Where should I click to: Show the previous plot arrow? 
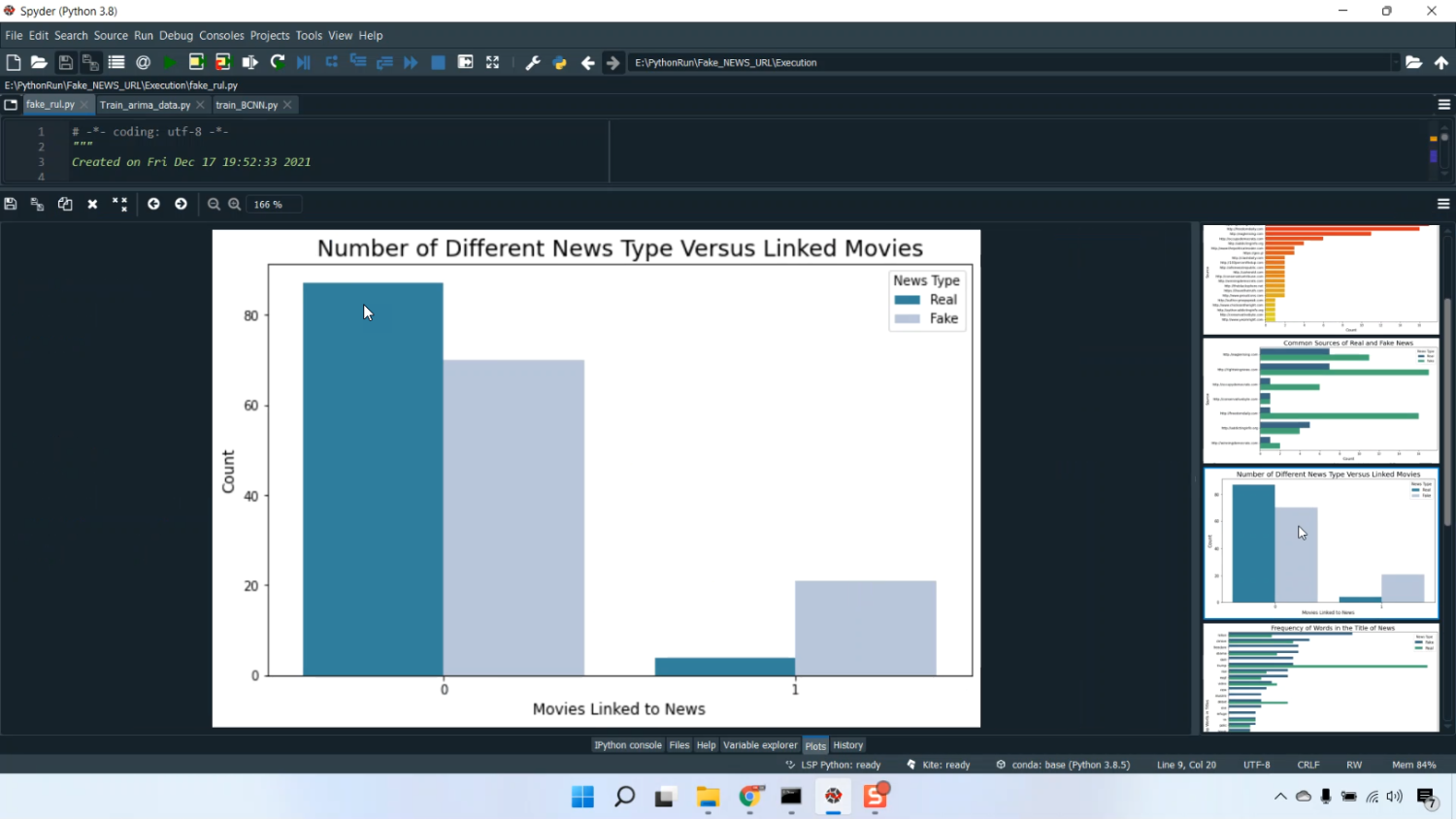coord(153,204)
